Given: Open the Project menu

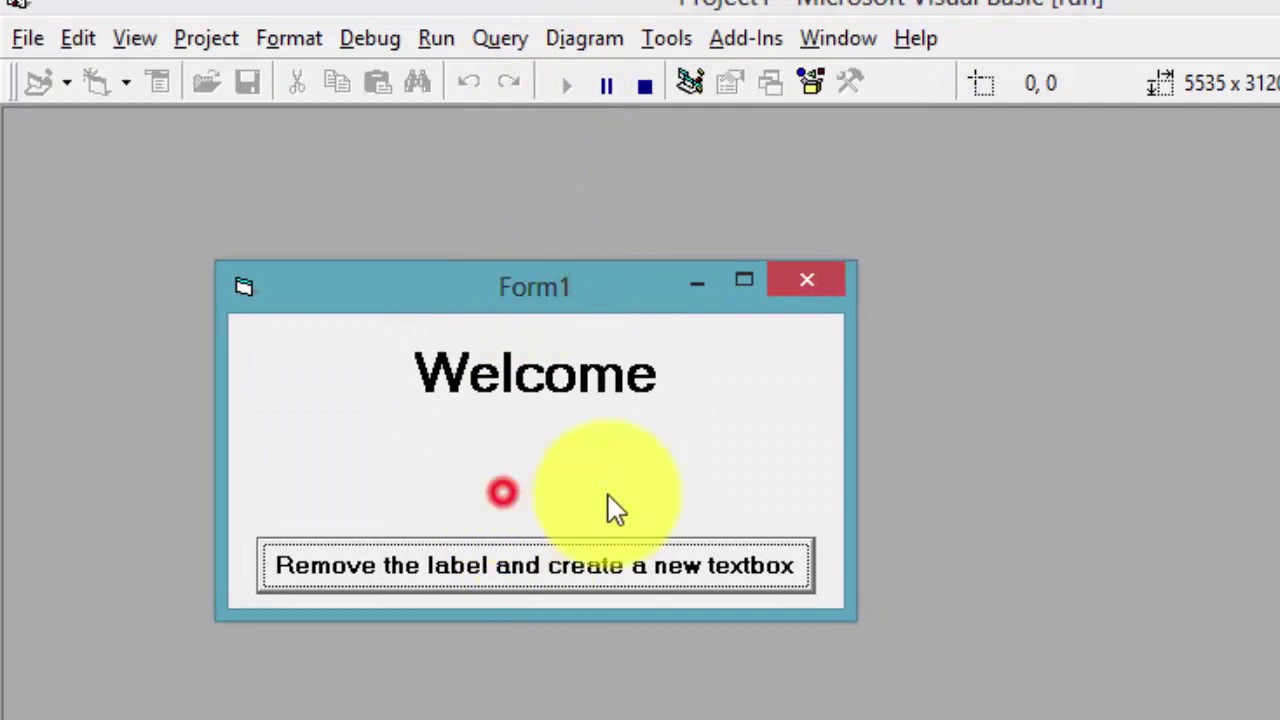Looking at the screenshot, I should 206,38.
